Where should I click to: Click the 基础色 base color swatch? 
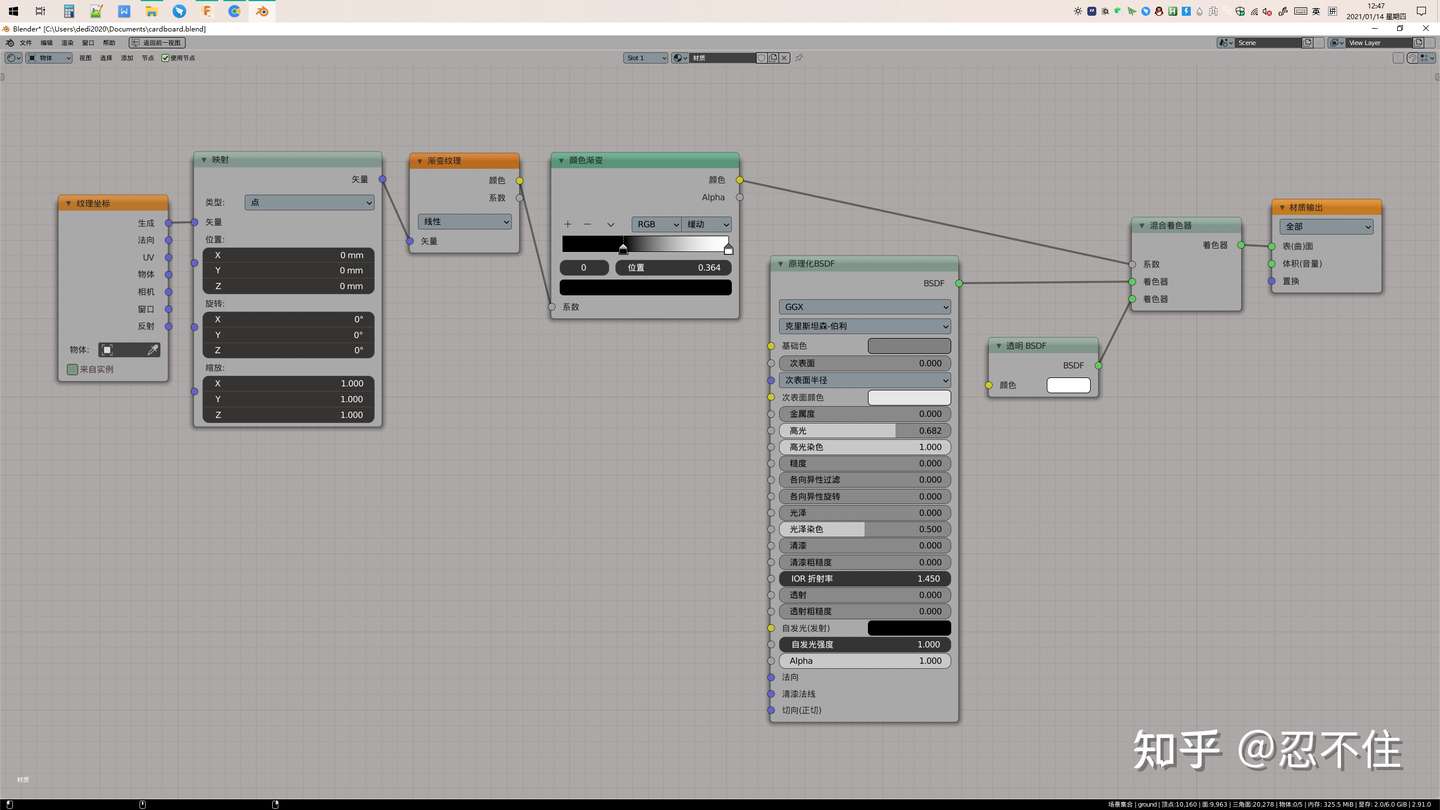909,346
